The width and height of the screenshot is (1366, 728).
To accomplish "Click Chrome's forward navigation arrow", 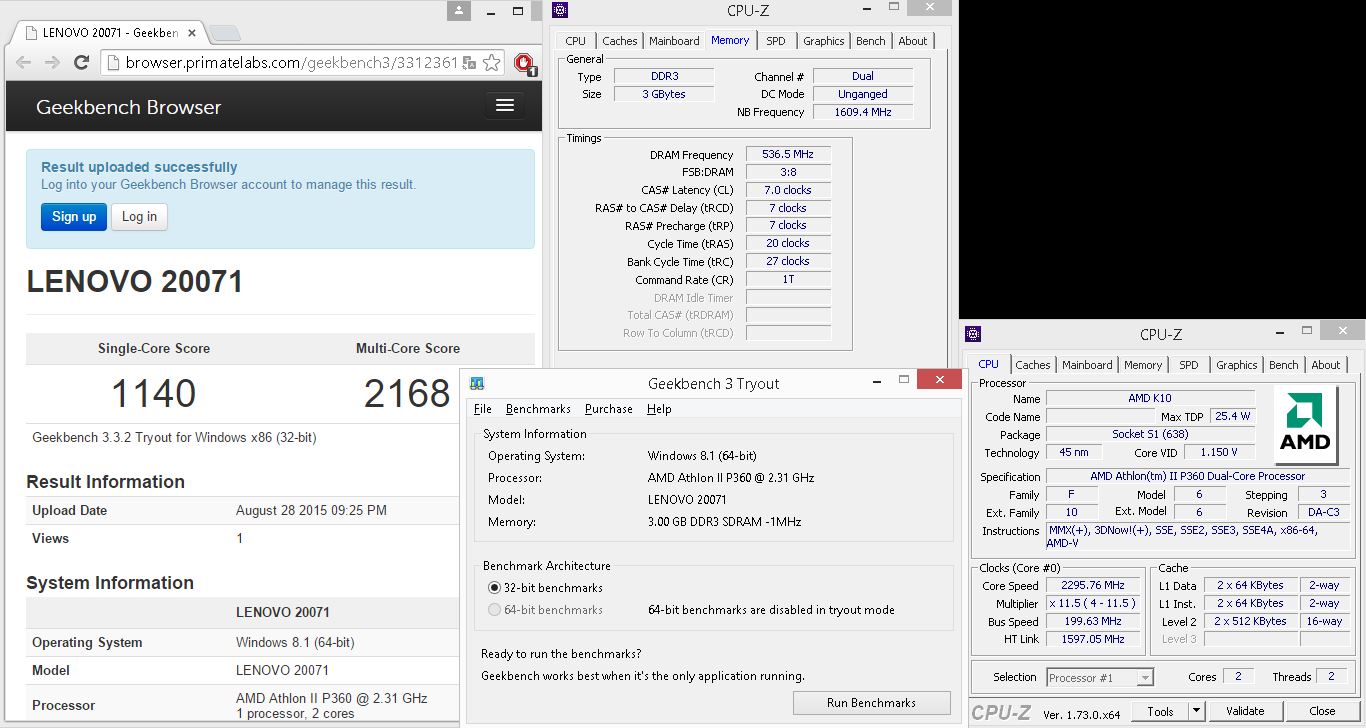I will pos(52,62).
